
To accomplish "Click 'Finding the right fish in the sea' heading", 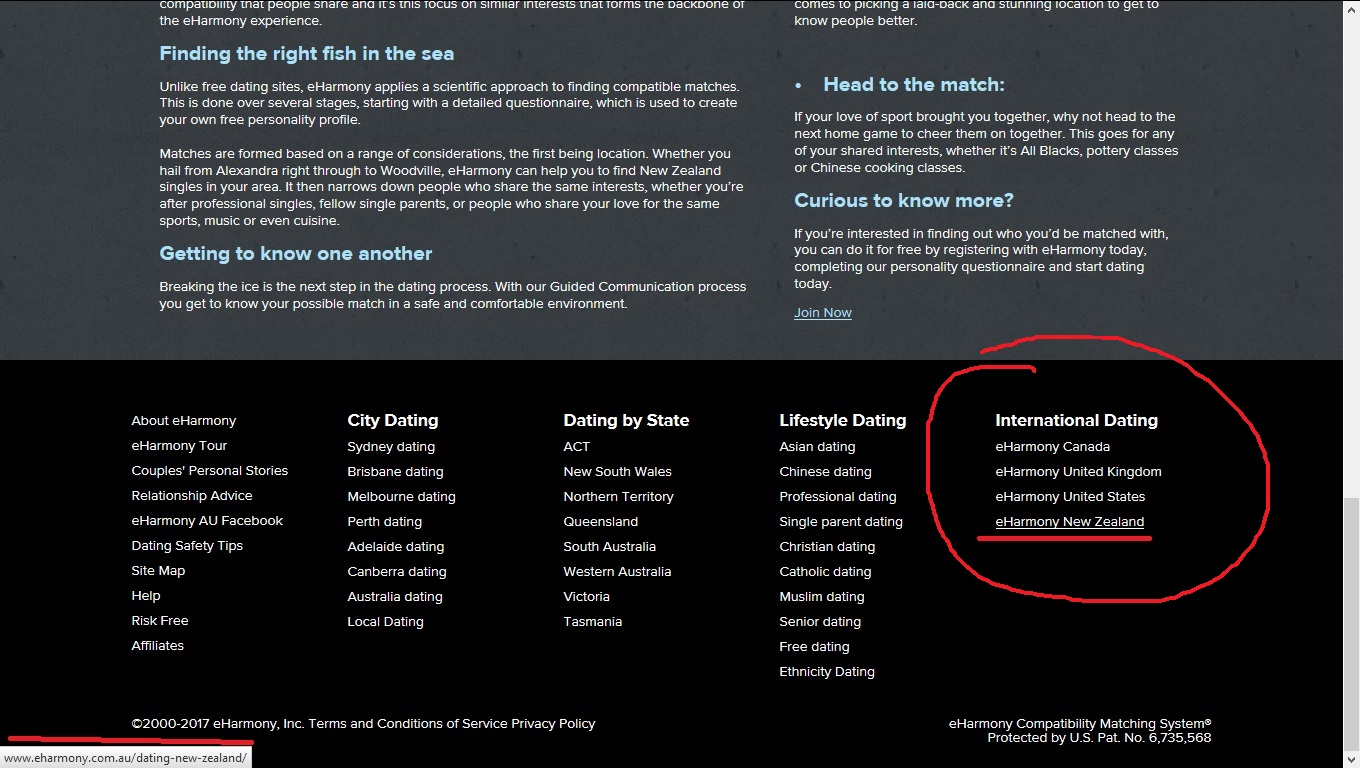I will (306, 54).
